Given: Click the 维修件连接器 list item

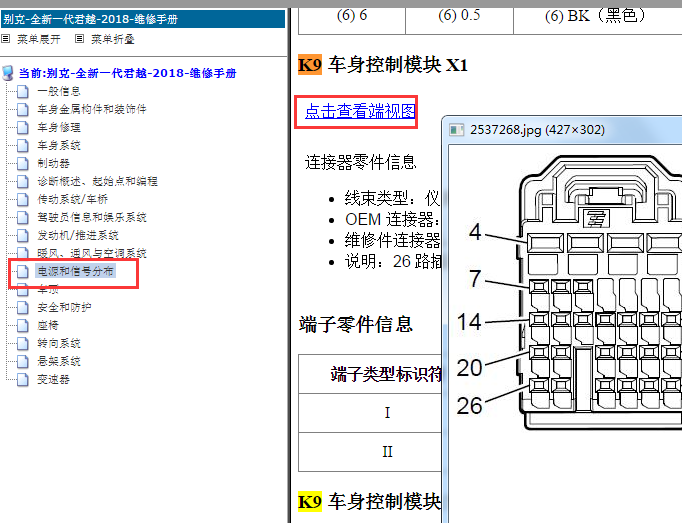Looking at the screenshot, I should coord(393,240).
